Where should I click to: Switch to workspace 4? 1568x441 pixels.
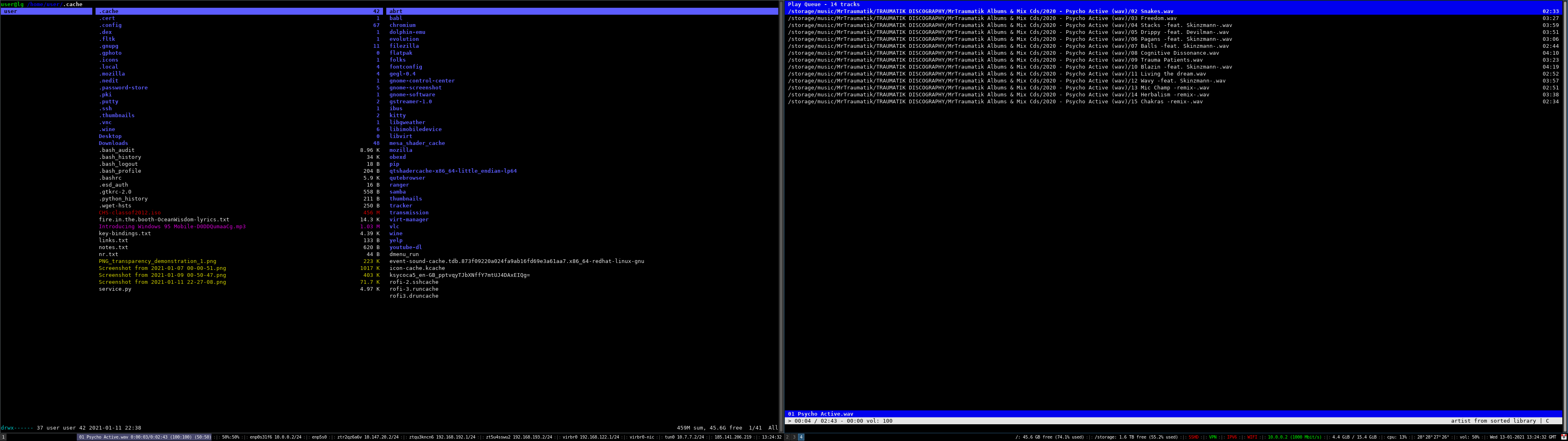801,437
